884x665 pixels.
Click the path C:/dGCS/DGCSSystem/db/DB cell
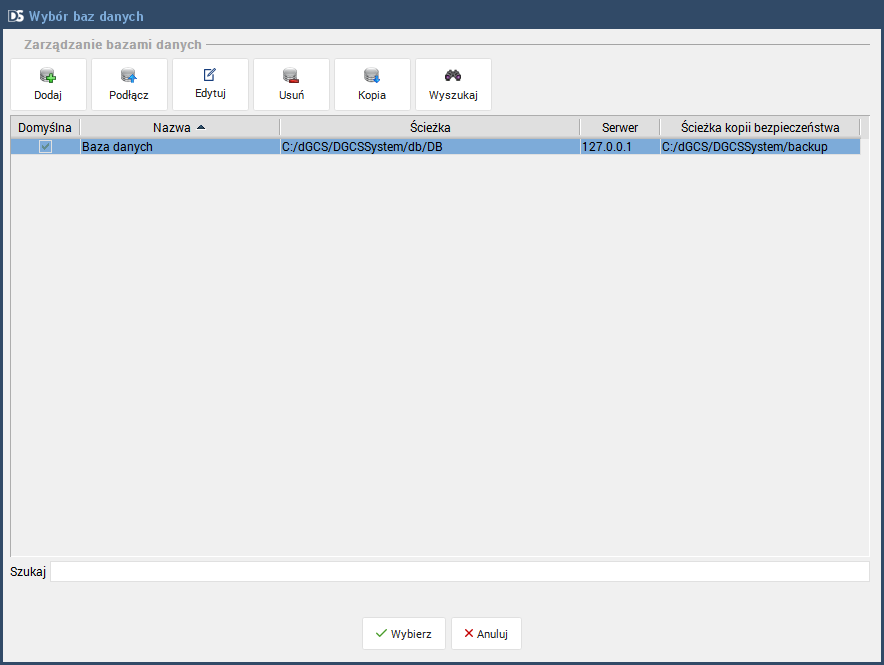(x=430, y=147)
